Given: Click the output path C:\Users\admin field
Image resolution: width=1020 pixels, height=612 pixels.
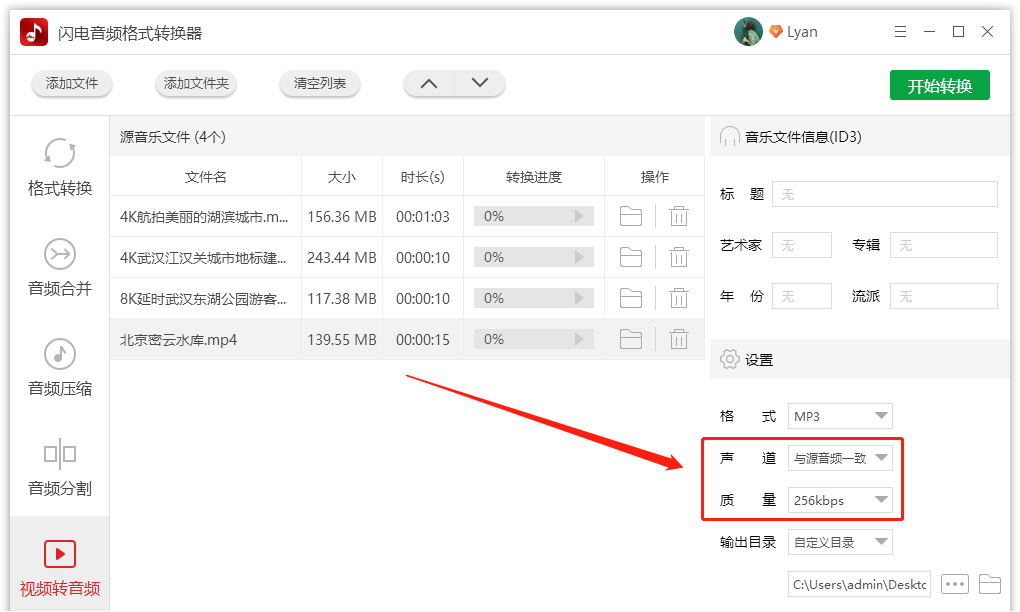Looking at the screenshot, I should [859, 584].
